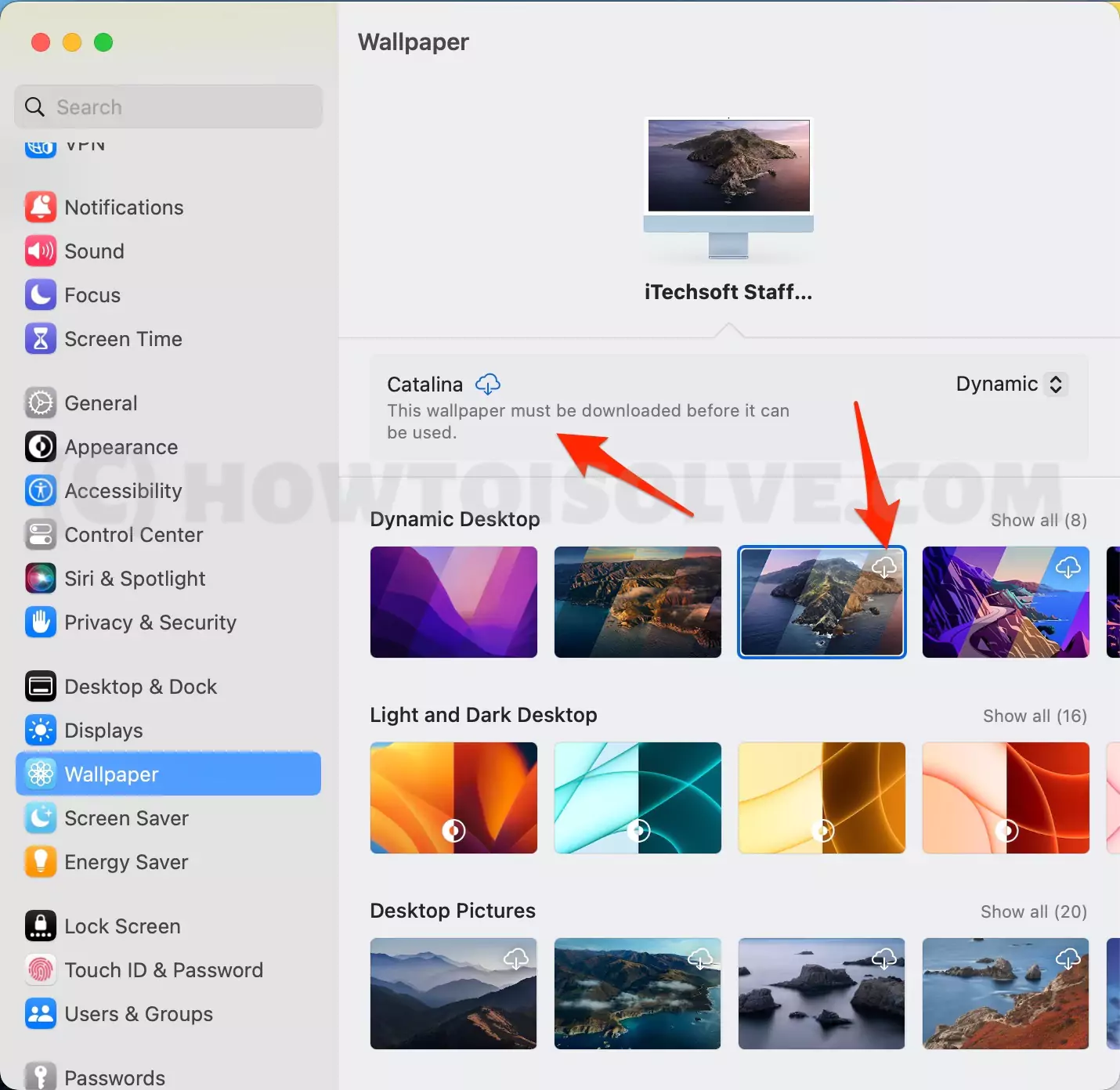Image resolution: width=1120 pixels, height=1090 pixels.
Task: Click the Users & Groups icon
Action: 41,1014
